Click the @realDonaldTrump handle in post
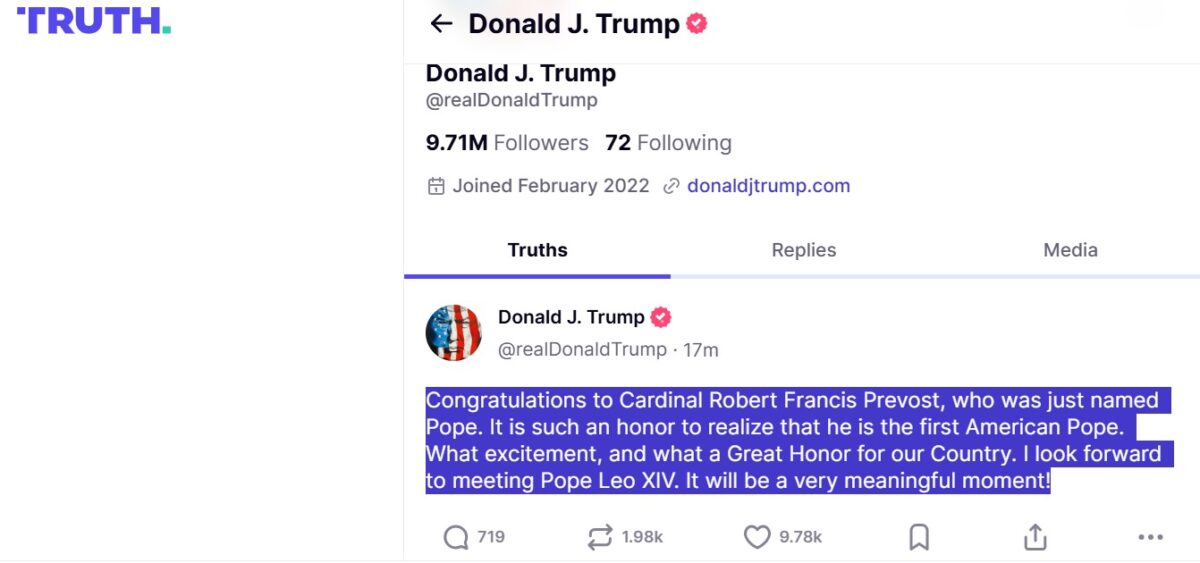The image size is (1200, 563). click(x=582, y=350)
